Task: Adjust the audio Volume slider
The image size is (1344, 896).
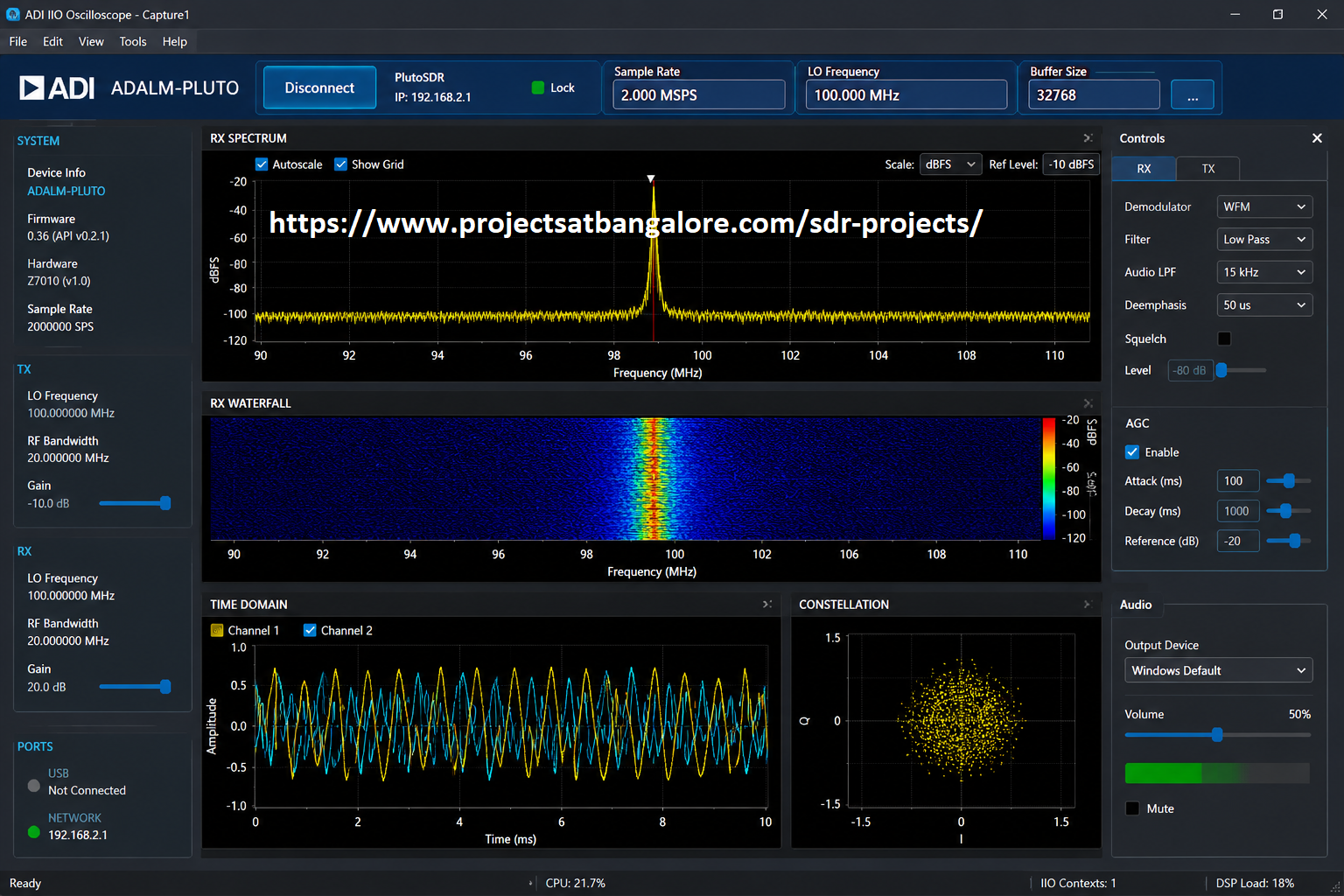Action: pyautogui.click(x=1217, y=735)
